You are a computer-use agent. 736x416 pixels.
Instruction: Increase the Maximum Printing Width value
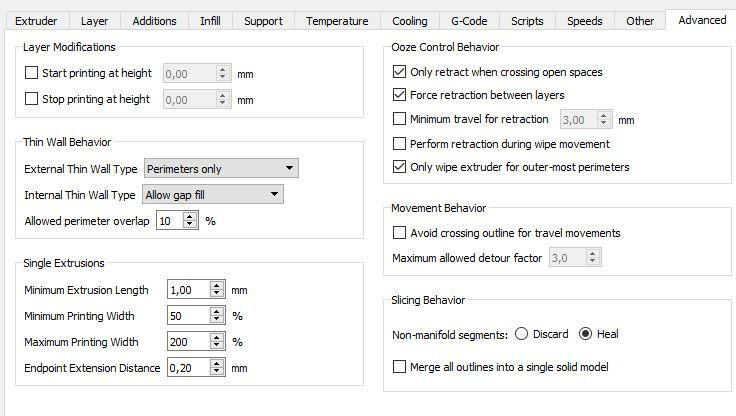[216, 337]
